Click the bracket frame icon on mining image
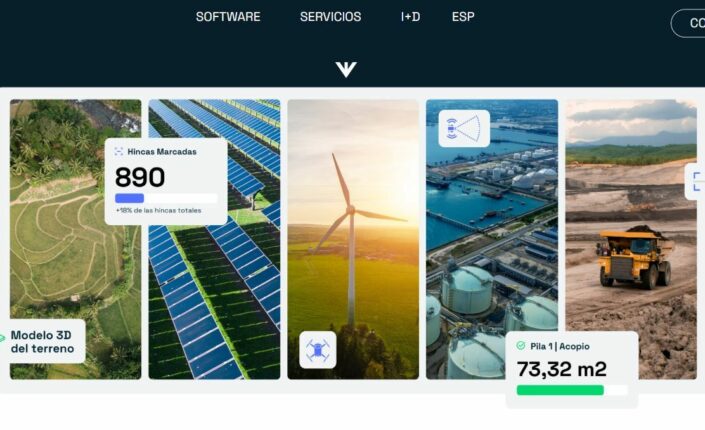 696,181
